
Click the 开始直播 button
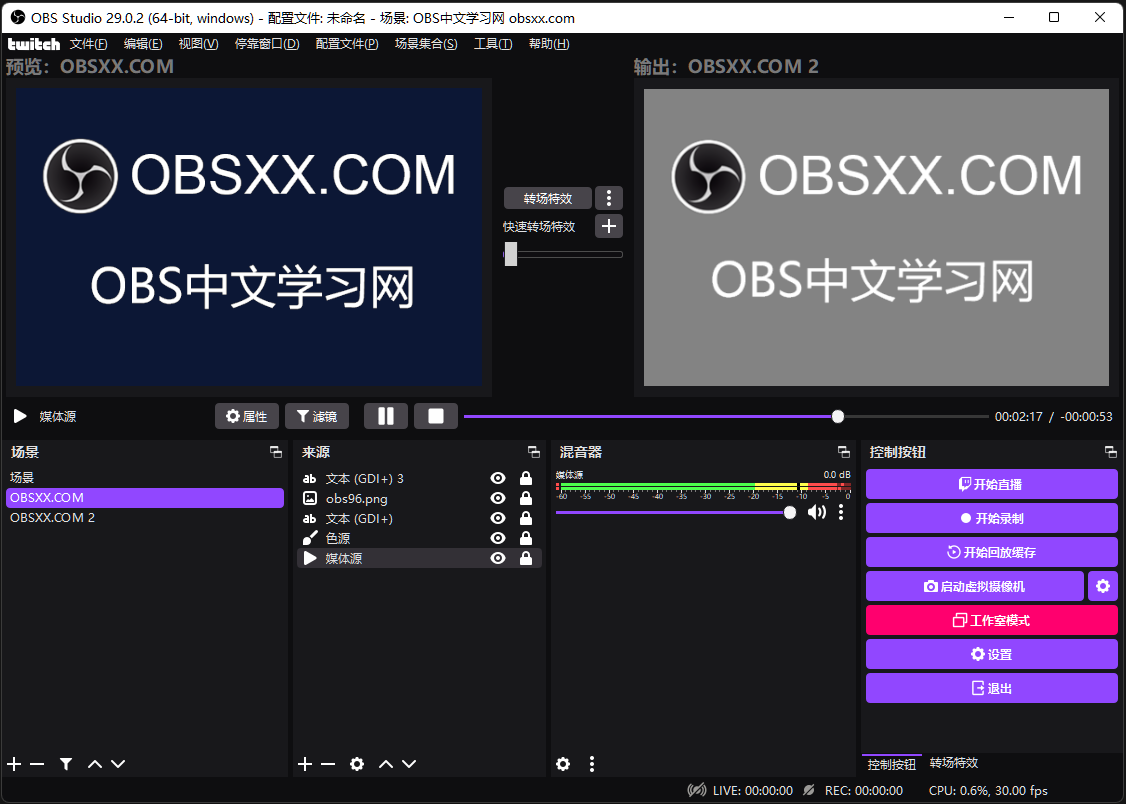click(x=992, y=484)
